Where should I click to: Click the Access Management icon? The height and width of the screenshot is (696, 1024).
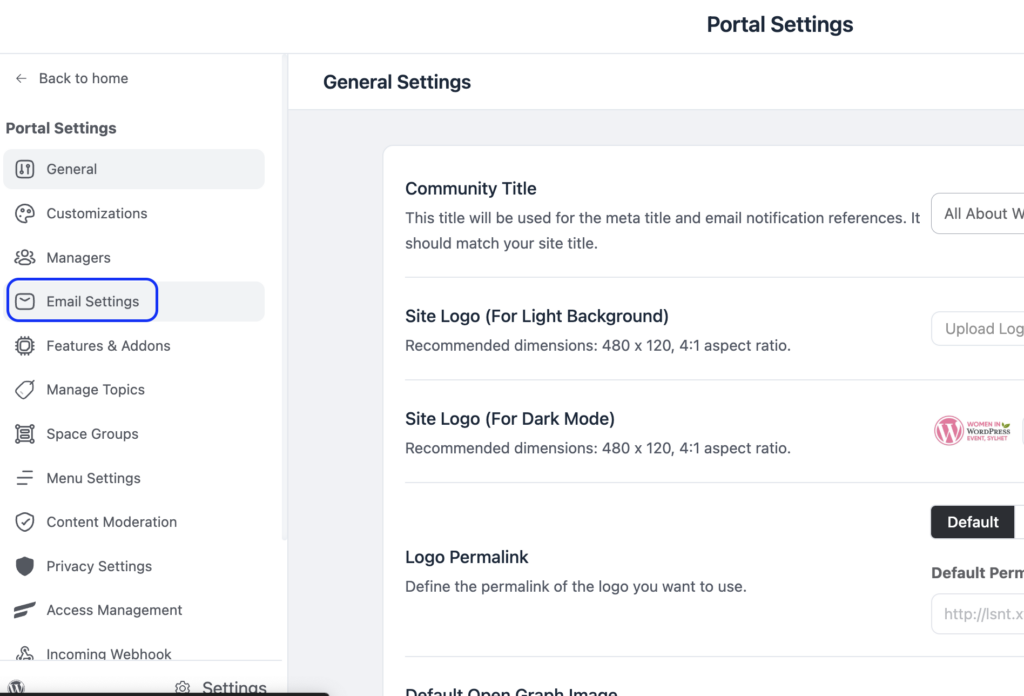(25, 610)
